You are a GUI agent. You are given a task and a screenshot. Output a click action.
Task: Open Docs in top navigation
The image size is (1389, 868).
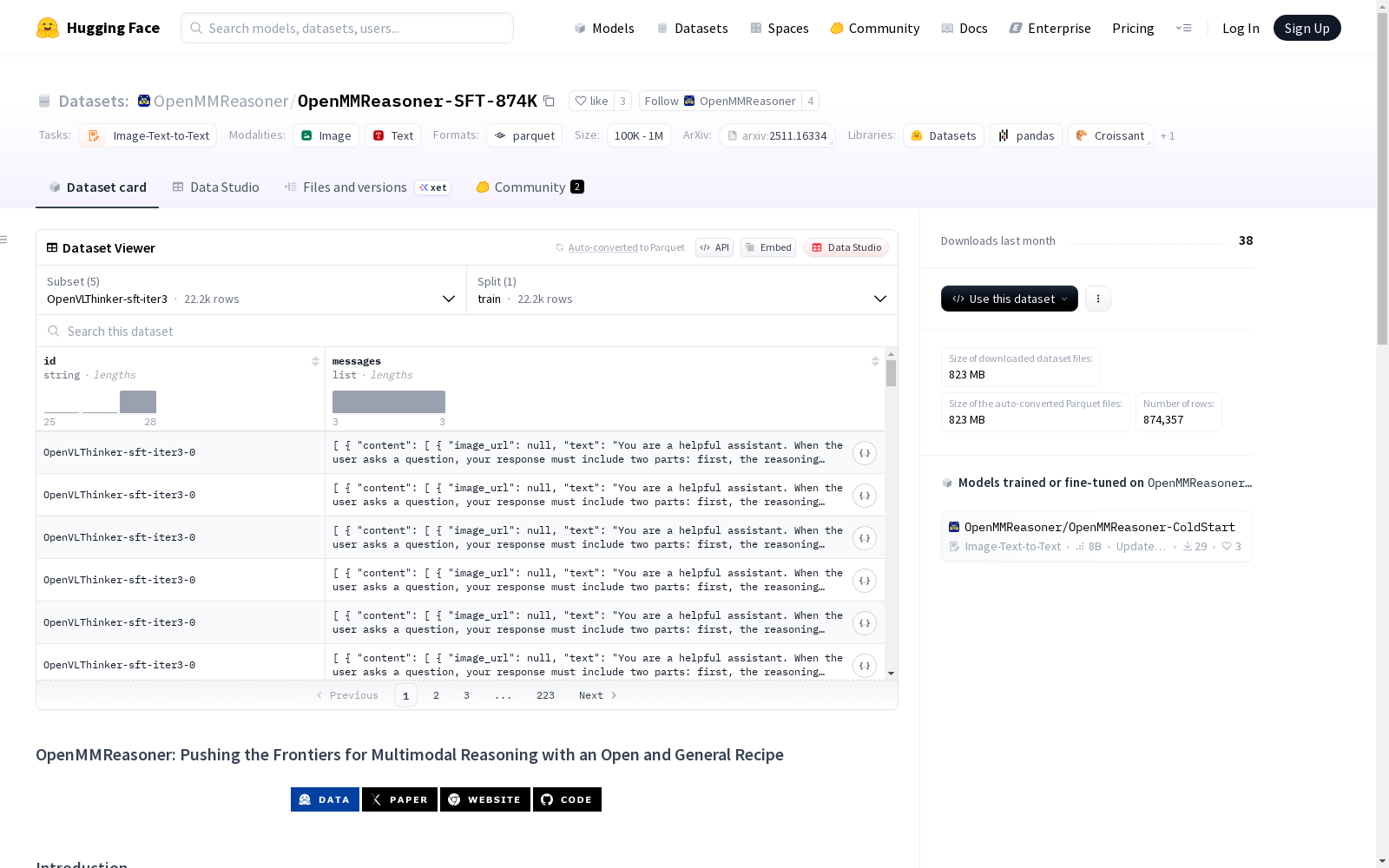point(964,28)
